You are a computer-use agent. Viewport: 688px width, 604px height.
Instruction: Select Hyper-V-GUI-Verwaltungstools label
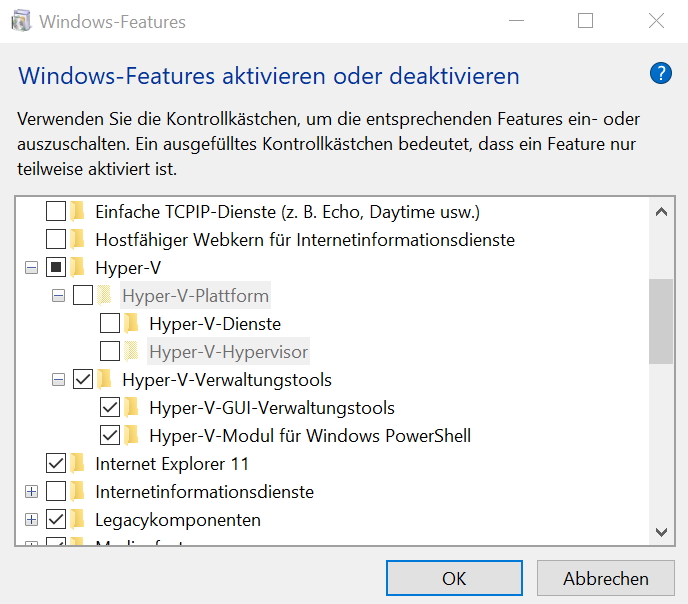tap(272, 408)
